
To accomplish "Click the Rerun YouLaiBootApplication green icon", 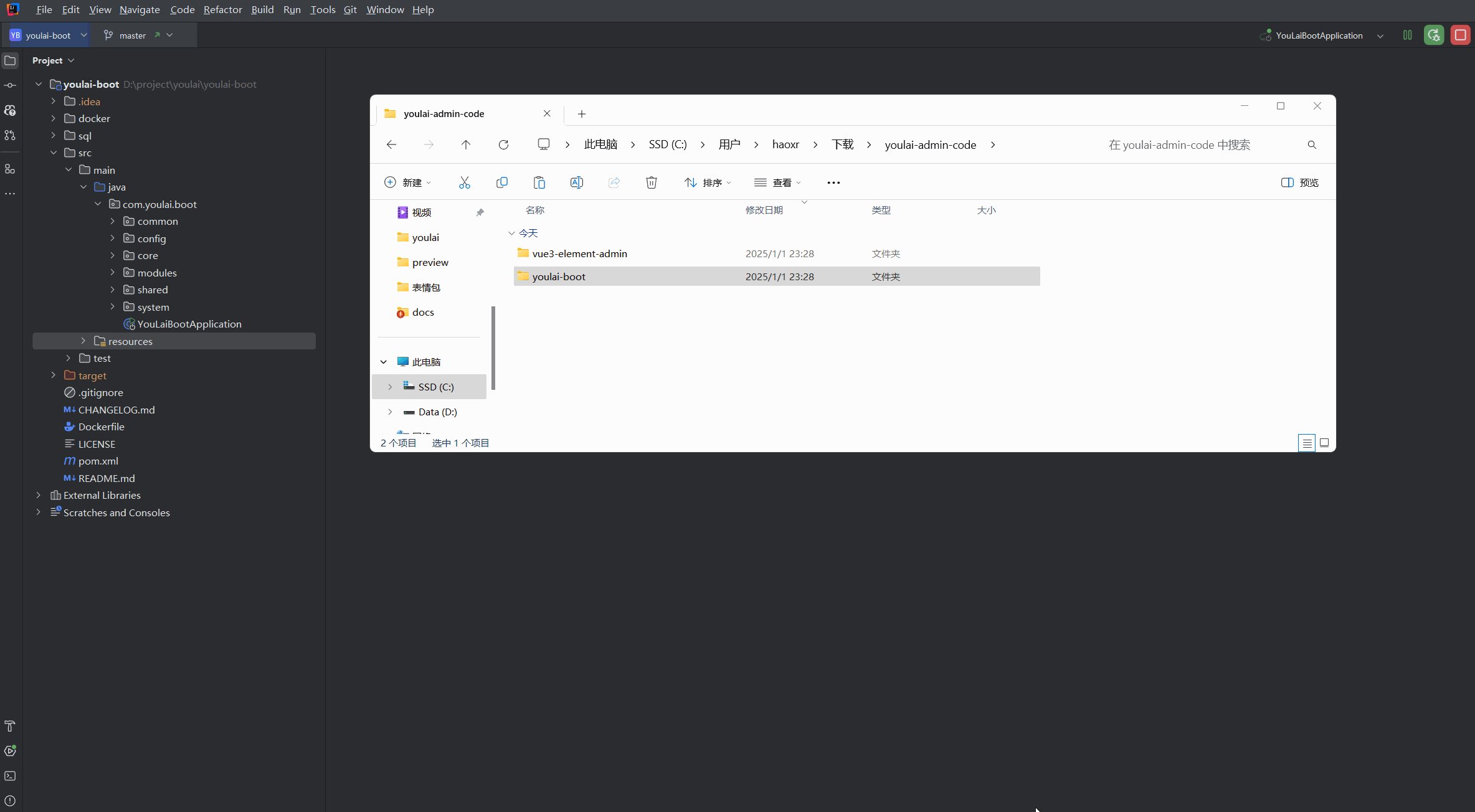I will click(1434, 35).
